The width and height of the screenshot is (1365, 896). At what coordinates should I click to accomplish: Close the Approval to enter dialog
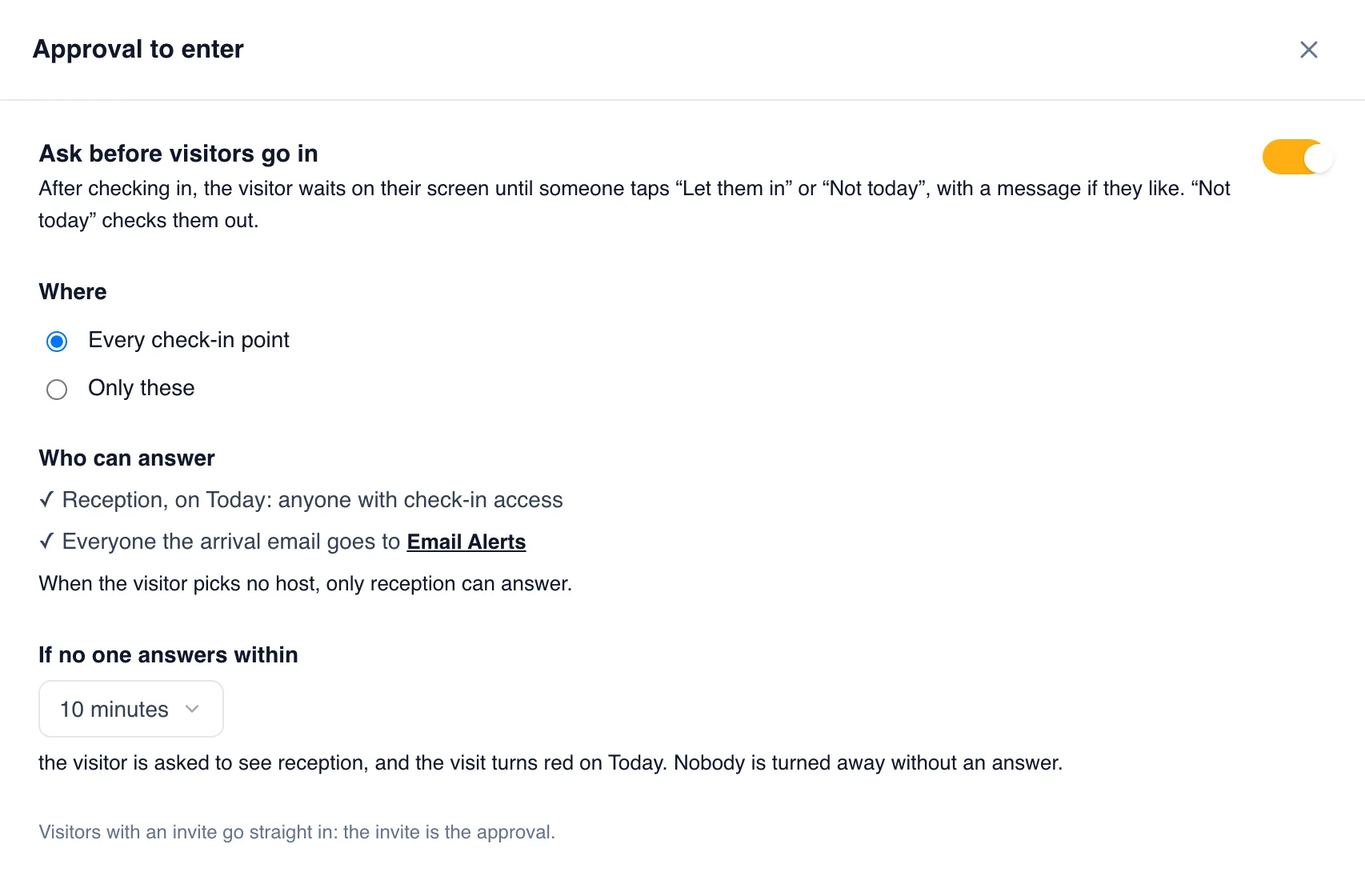pos(1309,50)
